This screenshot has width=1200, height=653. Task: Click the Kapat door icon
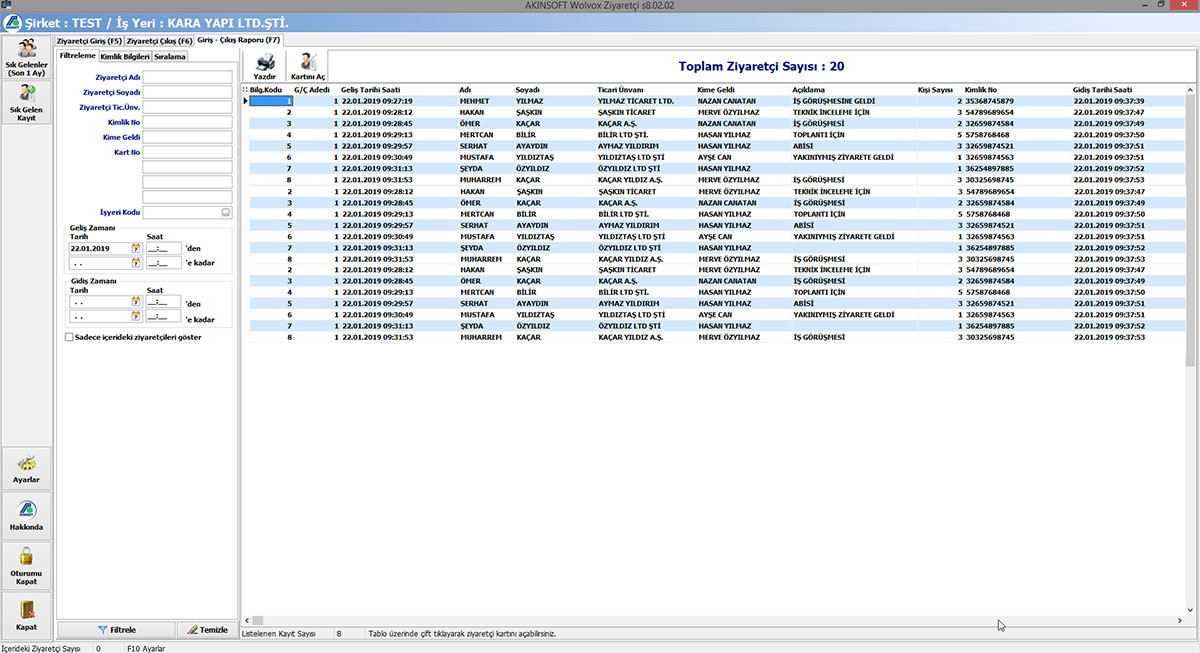pyautogui.click(x=27, y=614)
